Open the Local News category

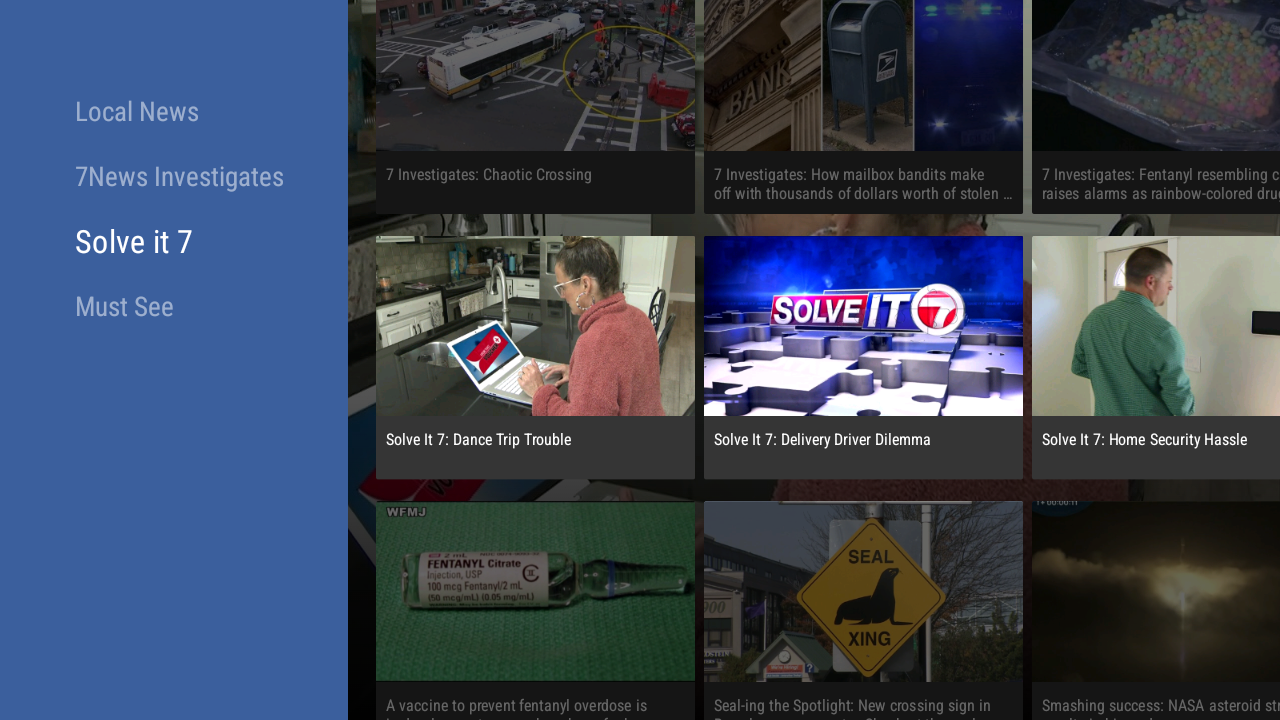(137, 112)
